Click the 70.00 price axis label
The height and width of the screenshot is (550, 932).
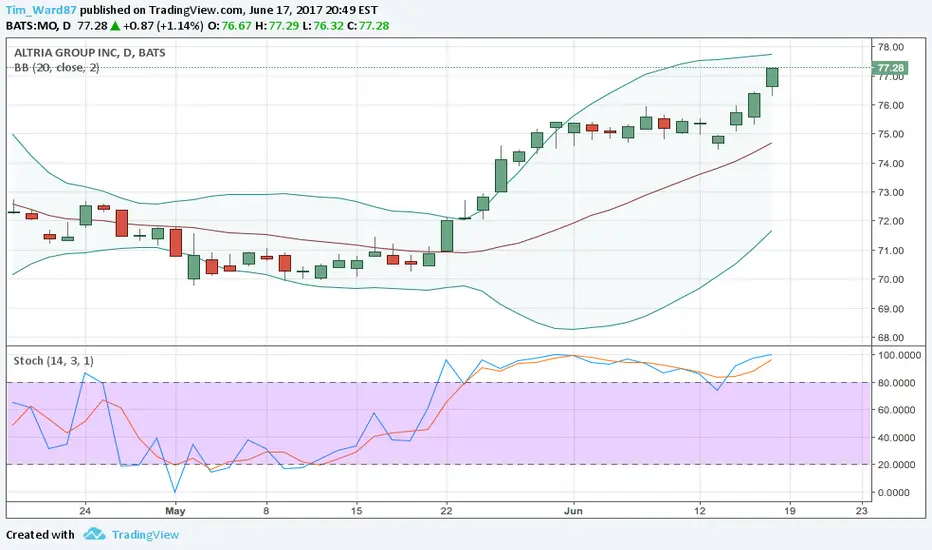pos(890,279)
